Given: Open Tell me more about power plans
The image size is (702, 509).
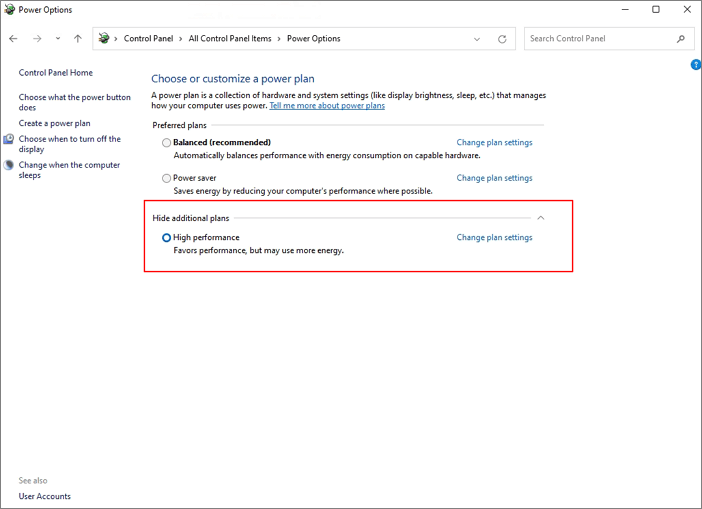Looking at the screenshot, I should [x=327, y=106].
